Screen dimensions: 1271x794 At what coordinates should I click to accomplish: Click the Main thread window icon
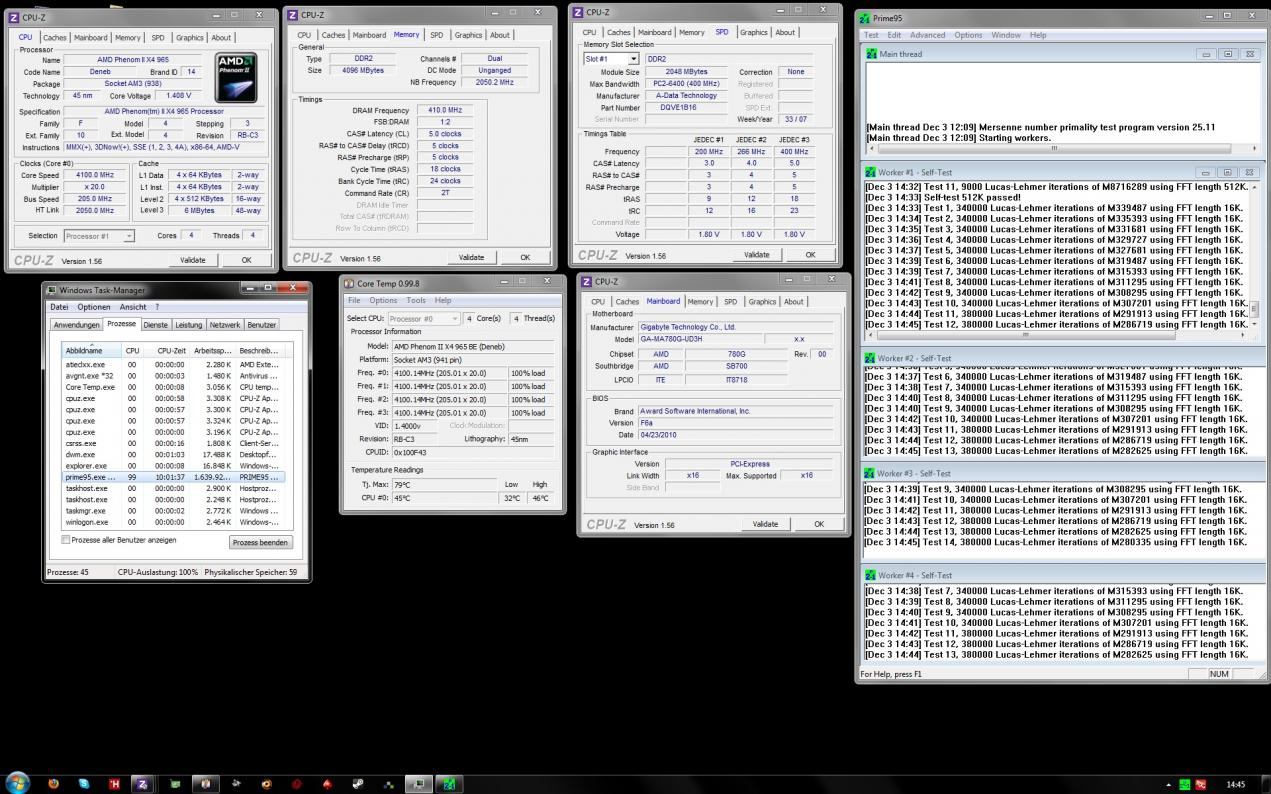871,54
